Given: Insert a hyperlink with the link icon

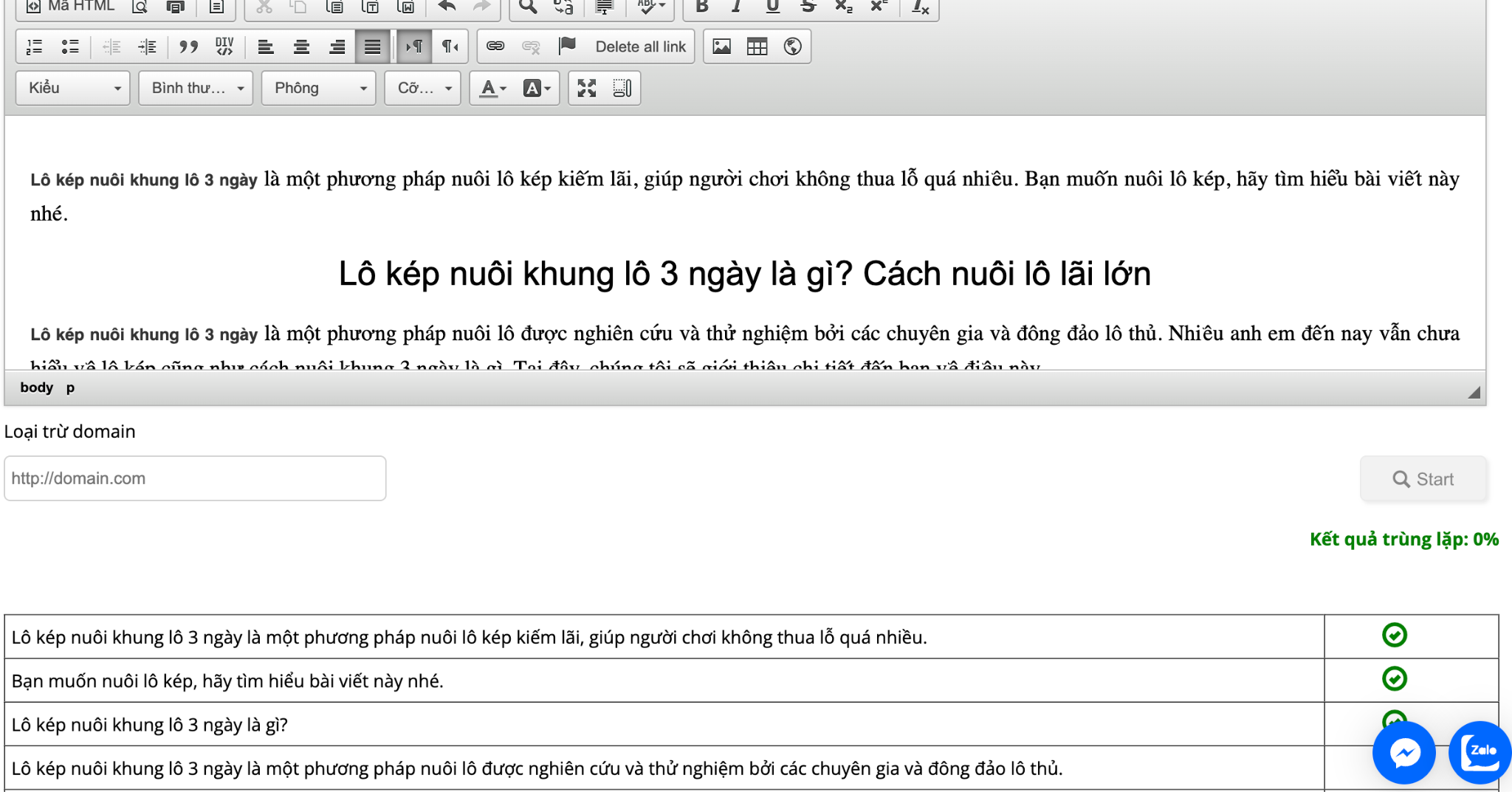Looking at the screenshot, I should click(495, 47).
